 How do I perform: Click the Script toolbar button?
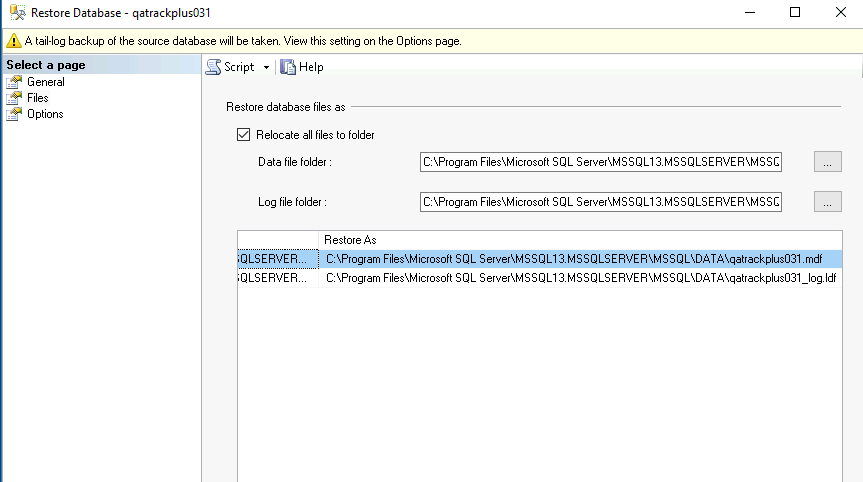(x=231, y=67)
